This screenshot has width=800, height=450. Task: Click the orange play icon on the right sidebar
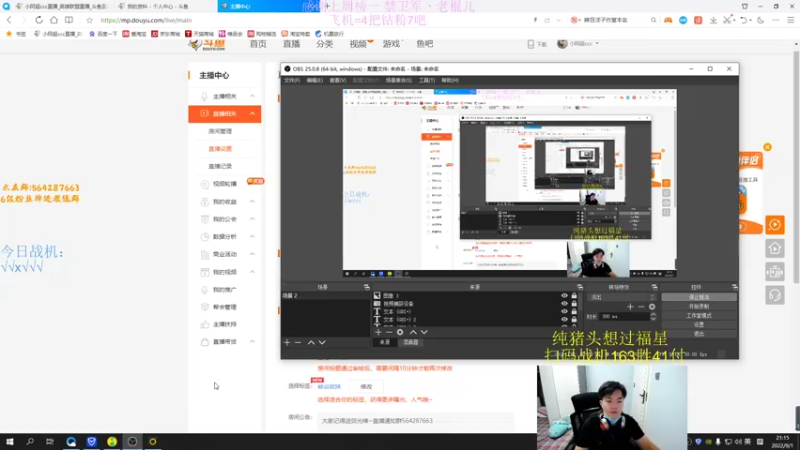(x=774, y=224)
